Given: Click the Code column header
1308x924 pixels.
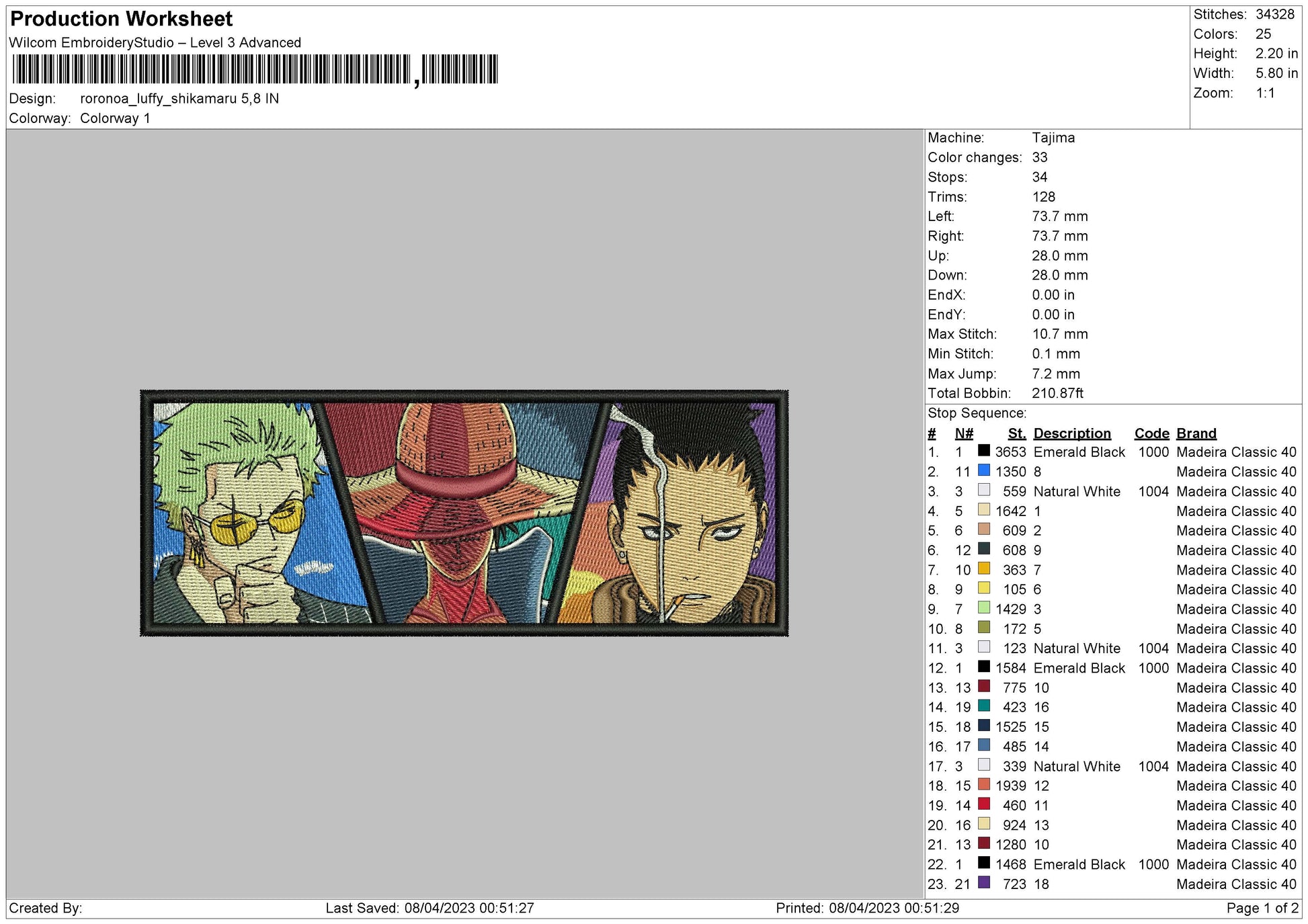Looking at the screenshot, I should [1151, 433].
